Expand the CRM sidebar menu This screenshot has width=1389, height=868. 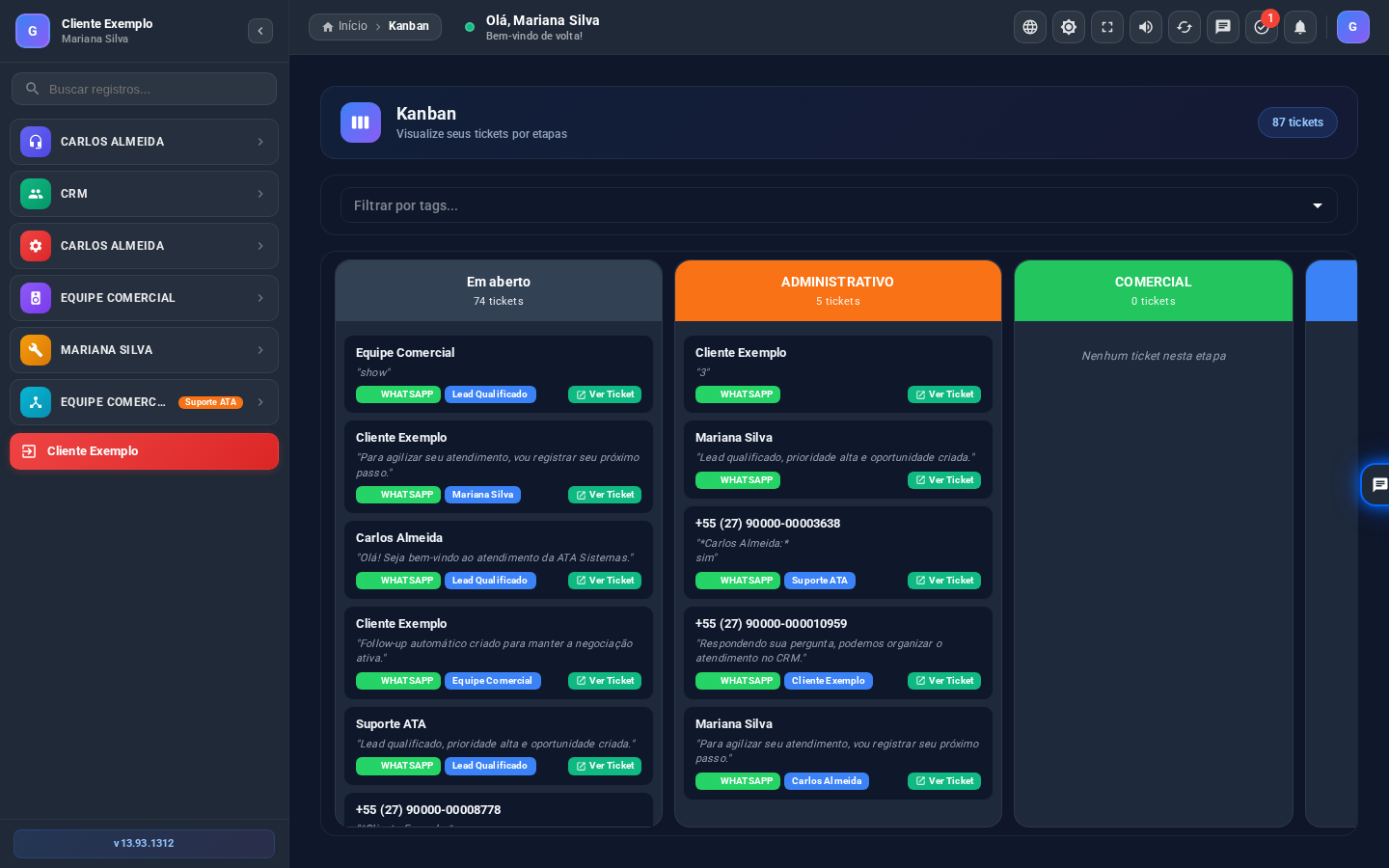click(x=145, y=194)
